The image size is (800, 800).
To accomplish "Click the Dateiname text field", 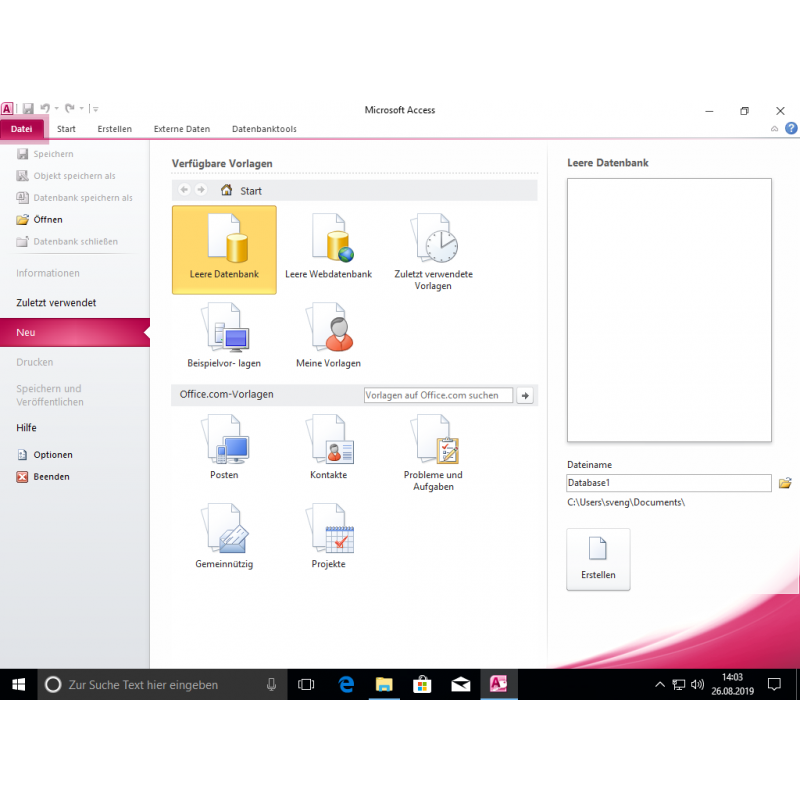I will coord(668,483).
